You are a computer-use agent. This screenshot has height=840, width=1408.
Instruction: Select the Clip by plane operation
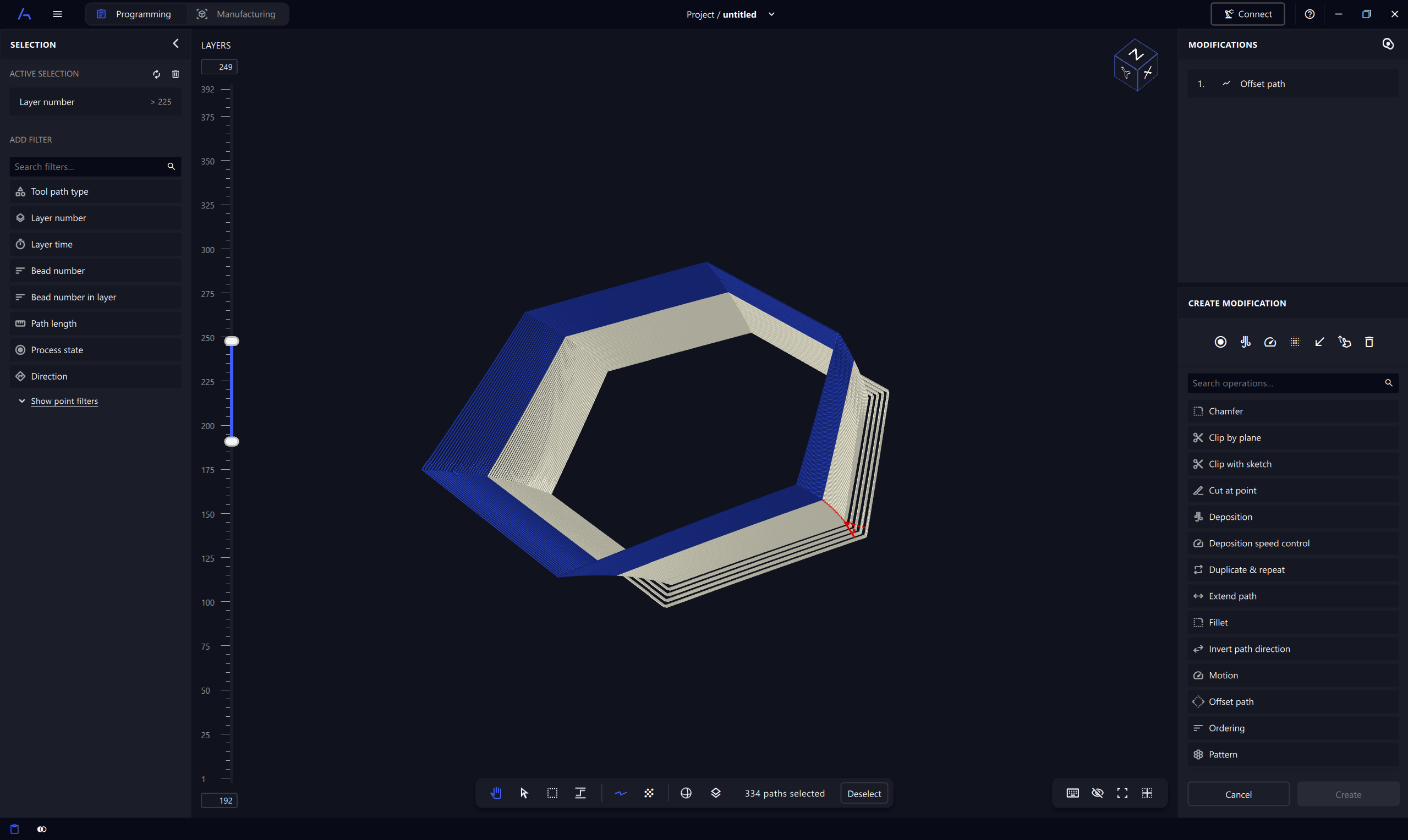[x=1292, y=437]
